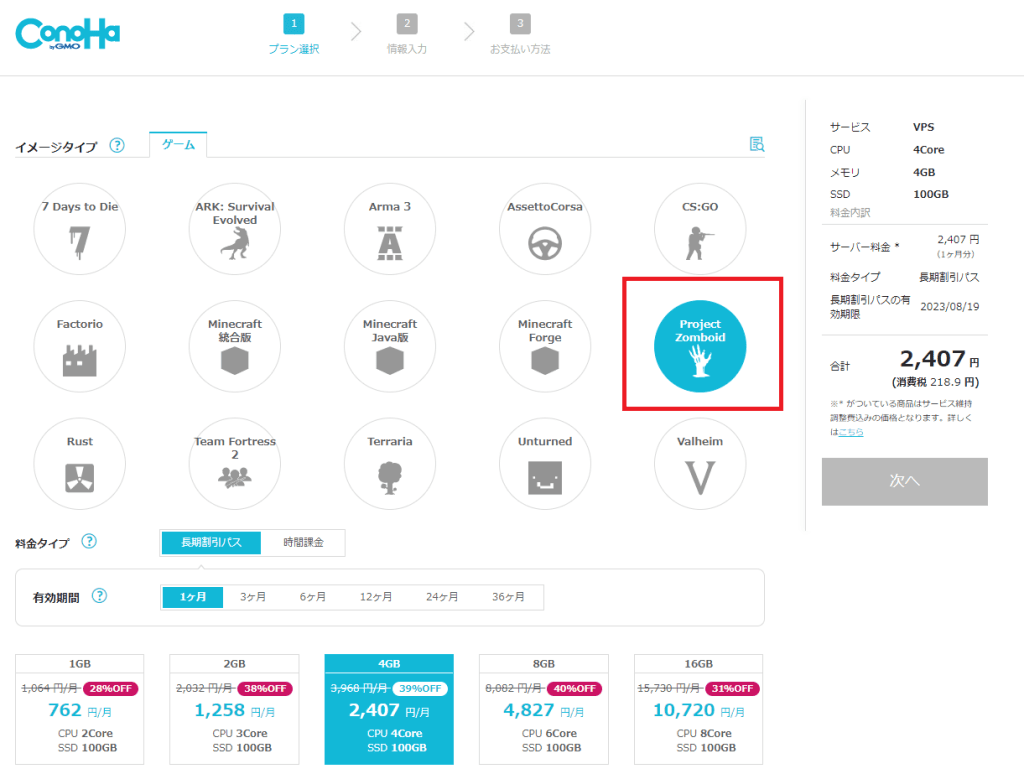Switch pricing type to 時間課金
1024x774 pixels.
pyautogui.click(x=303, y=542)
